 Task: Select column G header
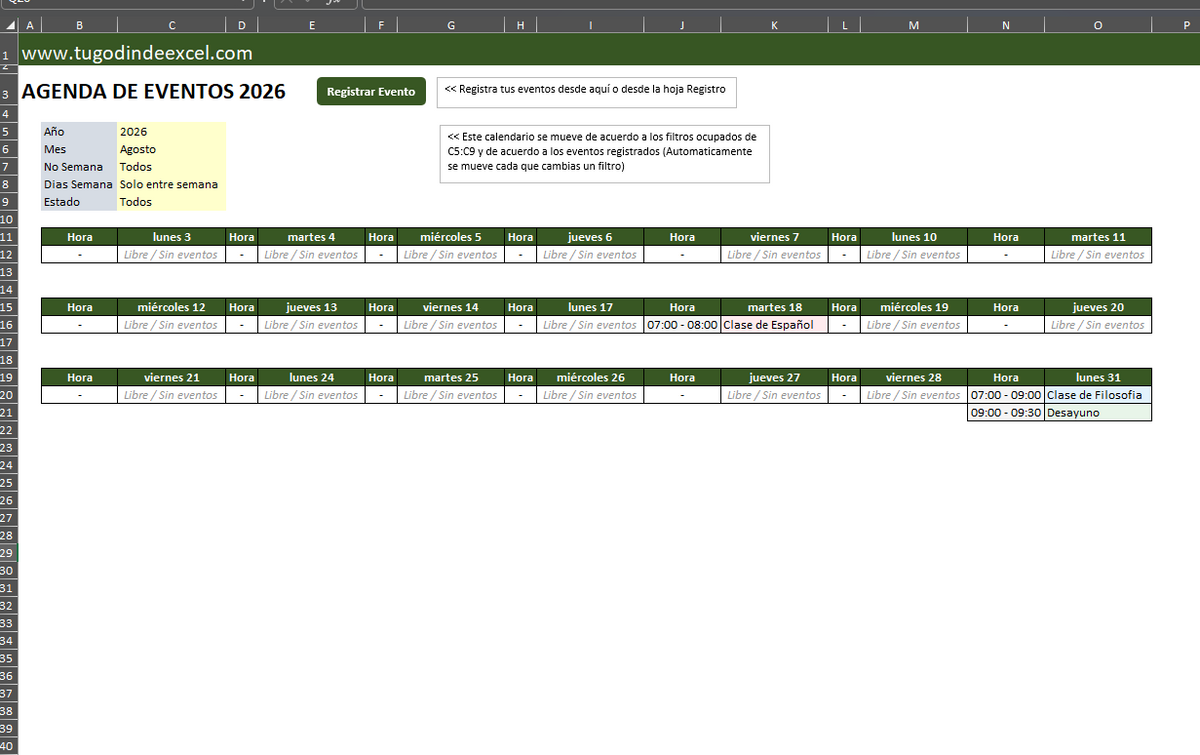coord(451,26)
